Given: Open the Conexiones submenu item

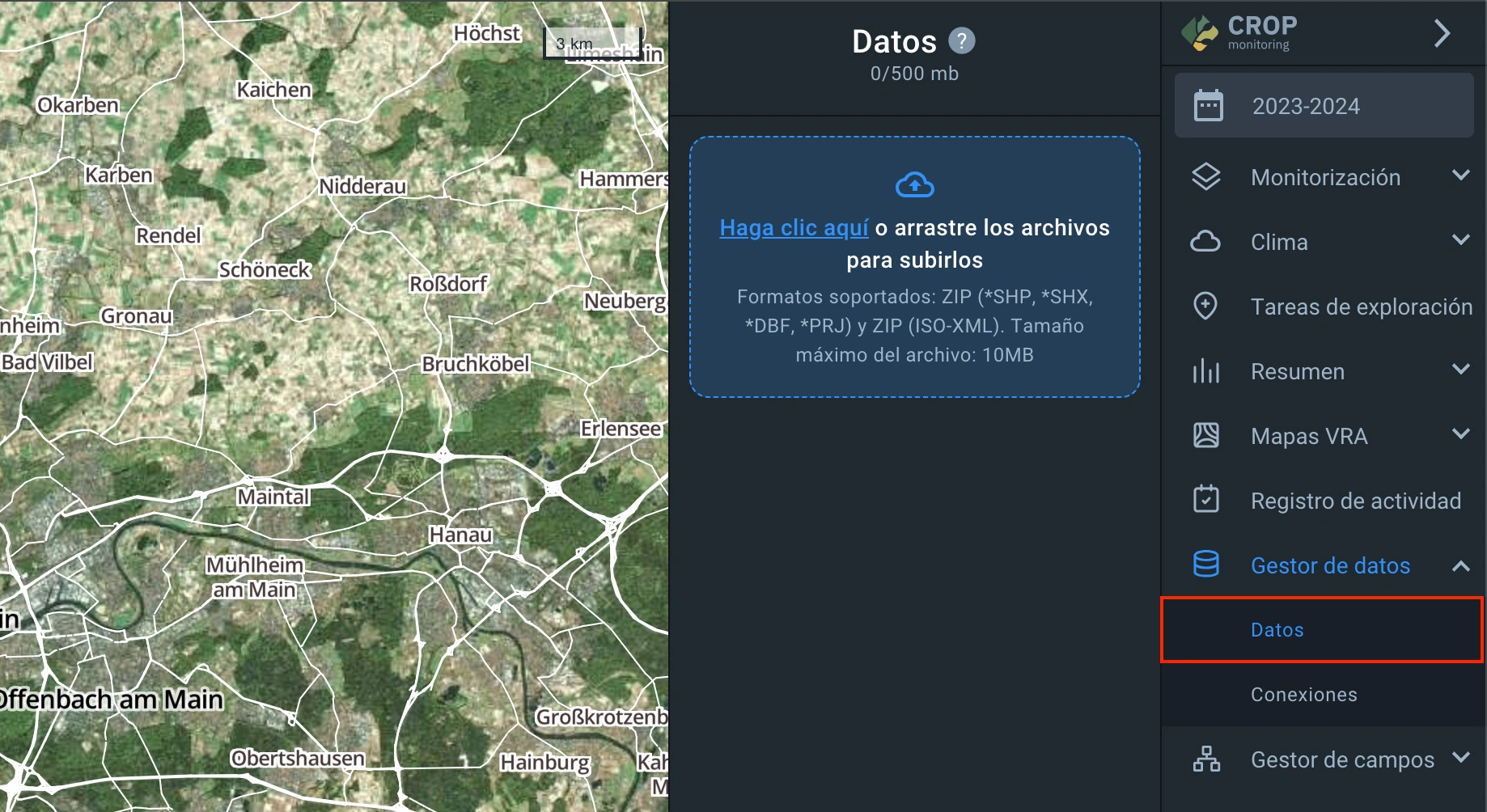Looking at the screenshot, I should [x=1303, y=695].
